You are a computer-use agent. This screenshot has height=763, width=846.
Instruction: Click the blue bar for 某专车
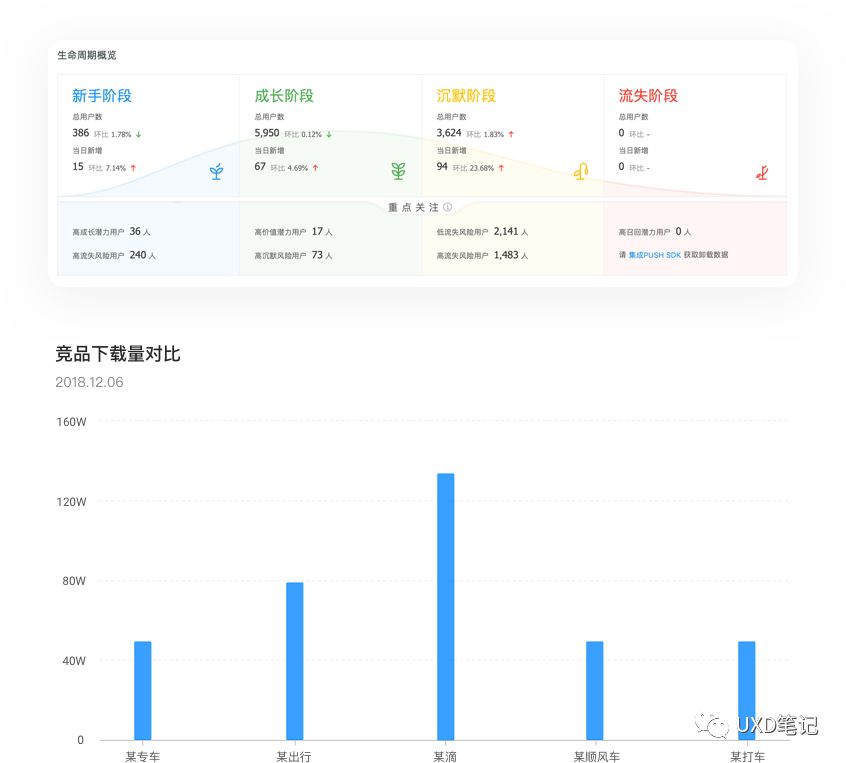point(143,690)
